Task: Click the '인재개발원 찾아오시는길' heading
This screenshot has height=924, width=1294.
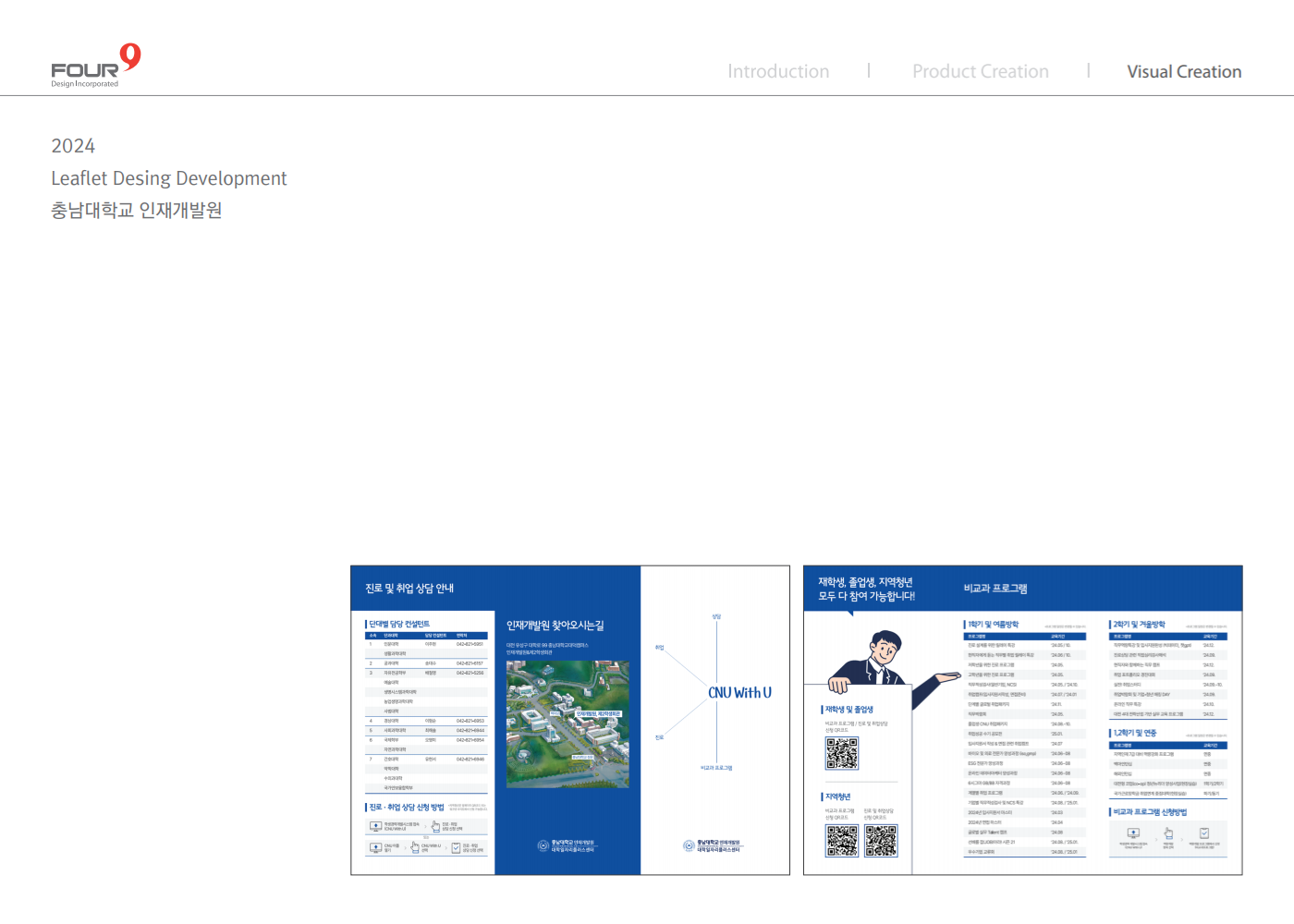Action: tap(555, 626)
